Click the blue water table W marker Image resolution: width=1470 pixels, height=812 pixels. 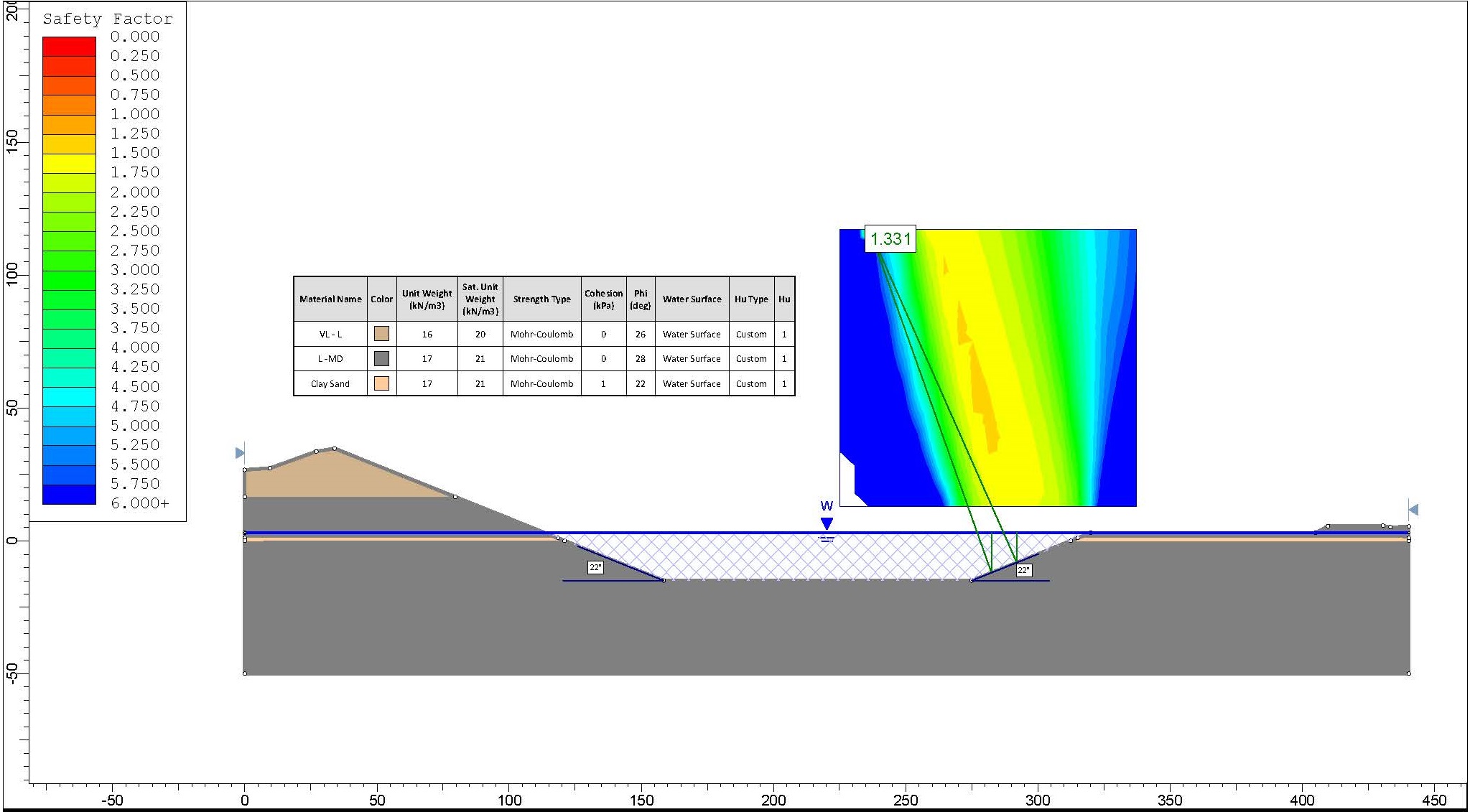827,523
